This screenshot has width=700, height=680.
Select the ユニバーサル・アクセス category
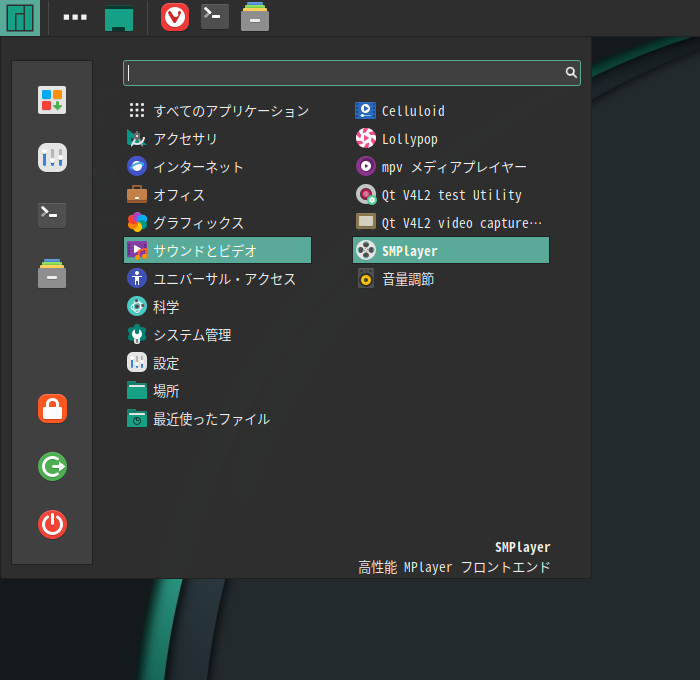[x=217, y=279]
